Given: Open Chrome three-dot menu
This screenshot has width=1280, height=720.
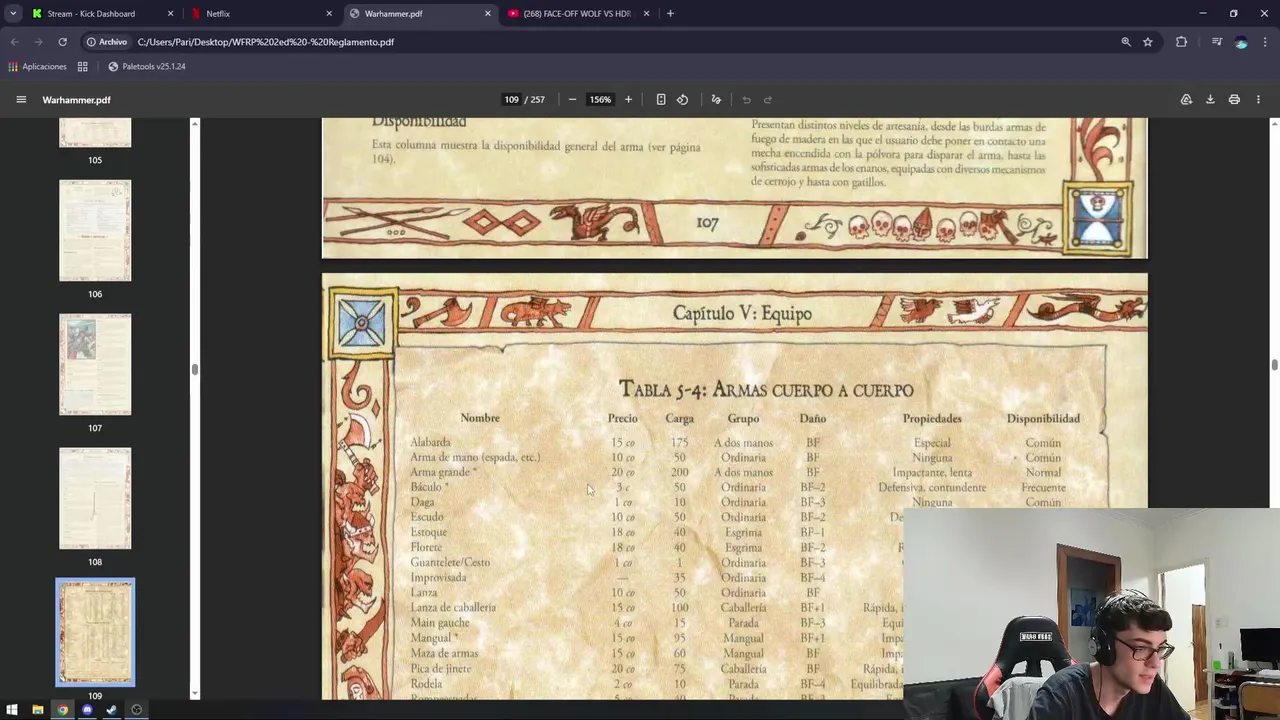Looking at the screenshot, I should [x=1266, y=42].
